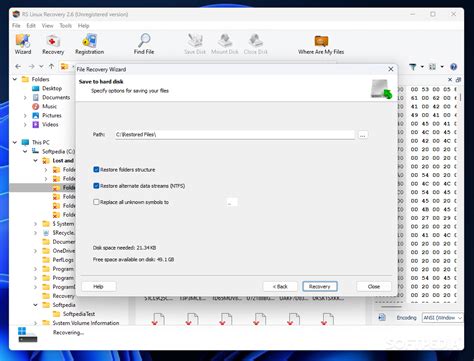Viewport: 474px width, 361px height.
Task: Open the View menu
Action: tap(47, 26)
